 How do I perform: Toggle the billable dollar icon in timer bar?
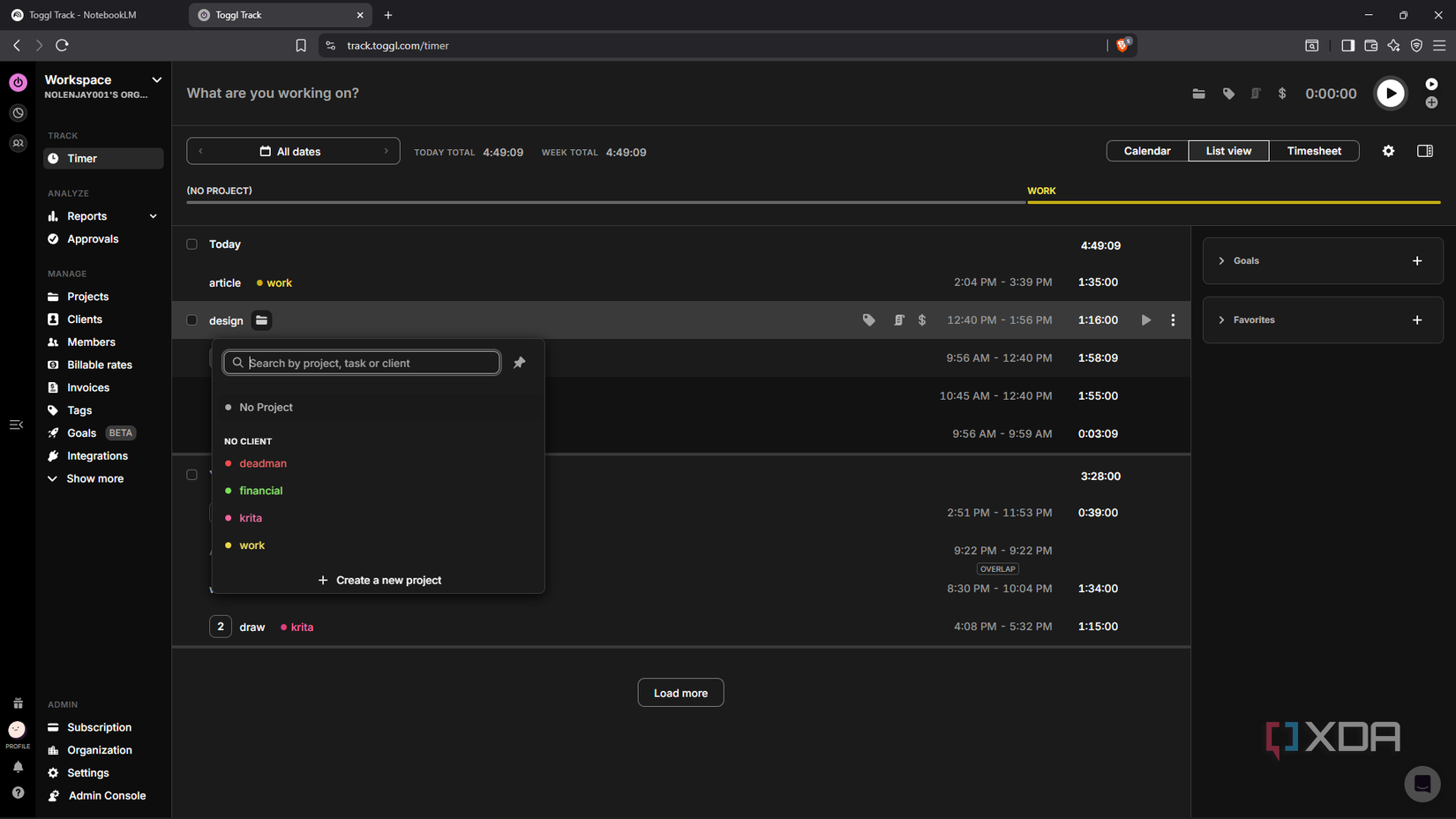pos(1282,94)
